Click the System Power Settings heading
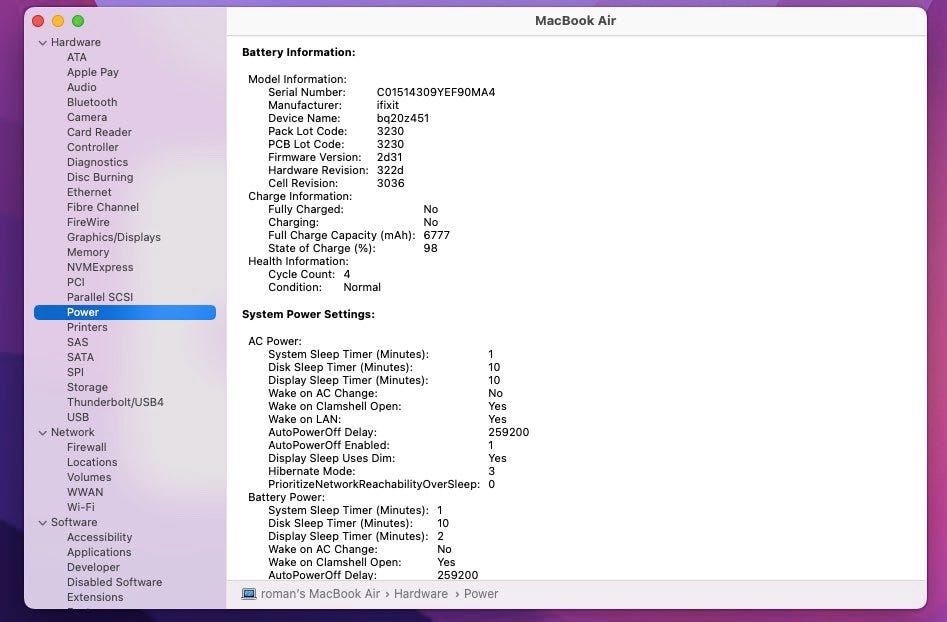Viewport: 947px width, 622px height. (308, 314)
